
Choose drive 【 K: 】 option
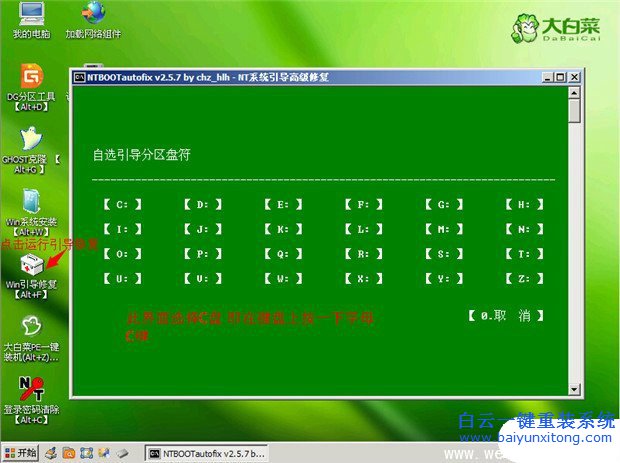283,229
